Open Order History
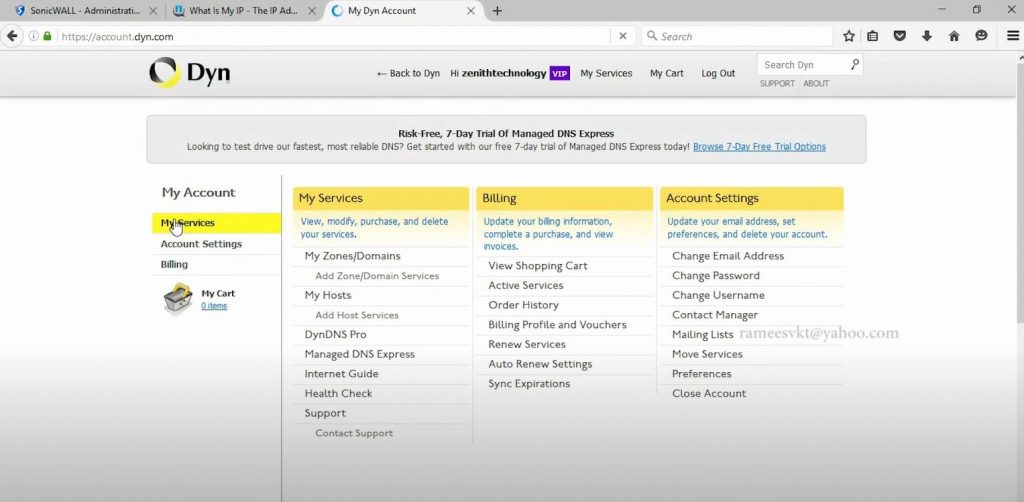This screenshot has width=1024, height=502. pos(523,305)
